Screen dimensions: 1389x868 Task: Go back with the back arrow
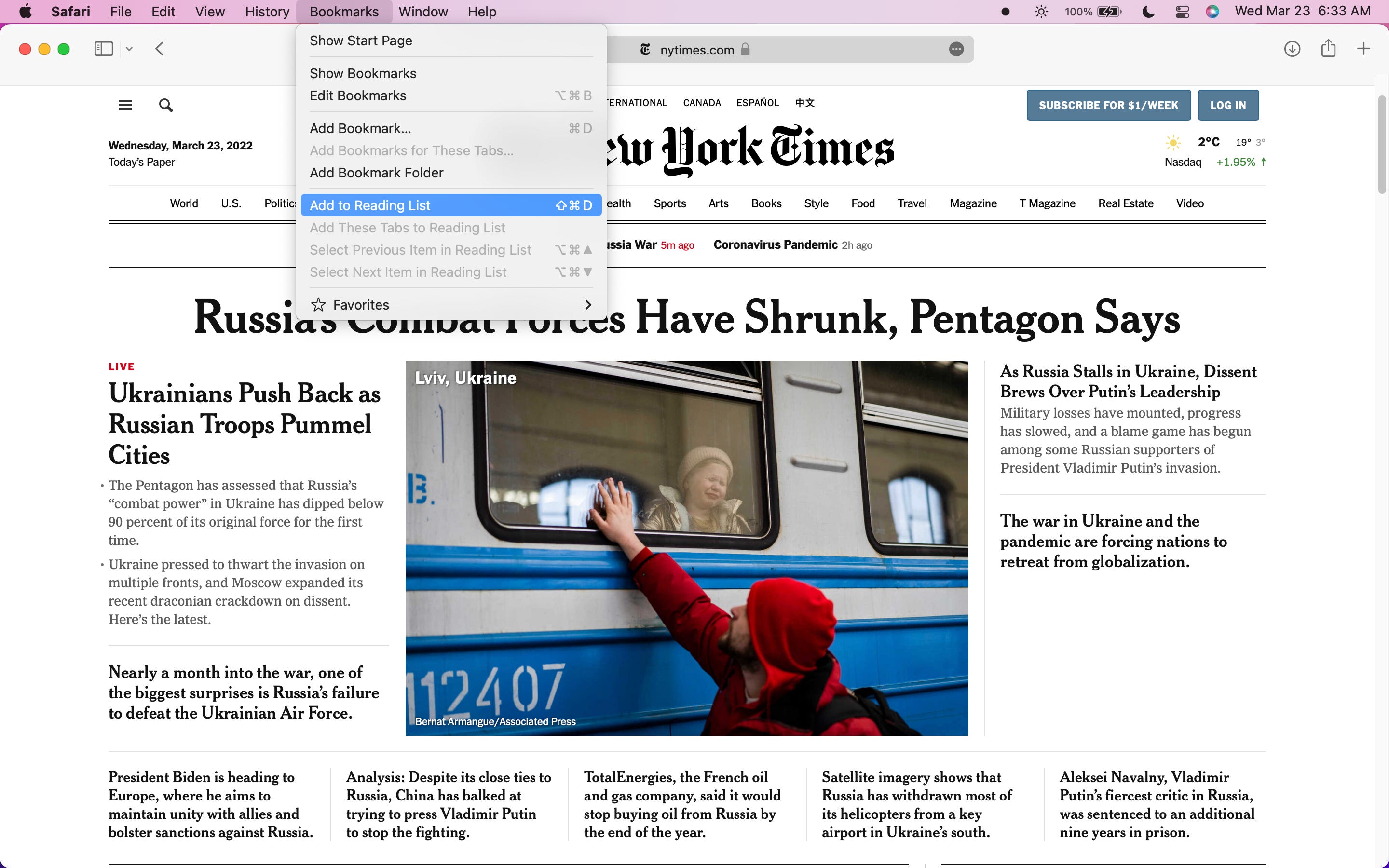click(160, 49)
